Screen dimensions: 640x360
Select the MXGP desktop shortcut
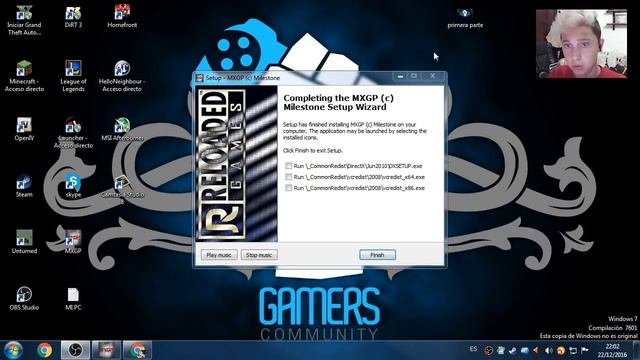point(73,242)
